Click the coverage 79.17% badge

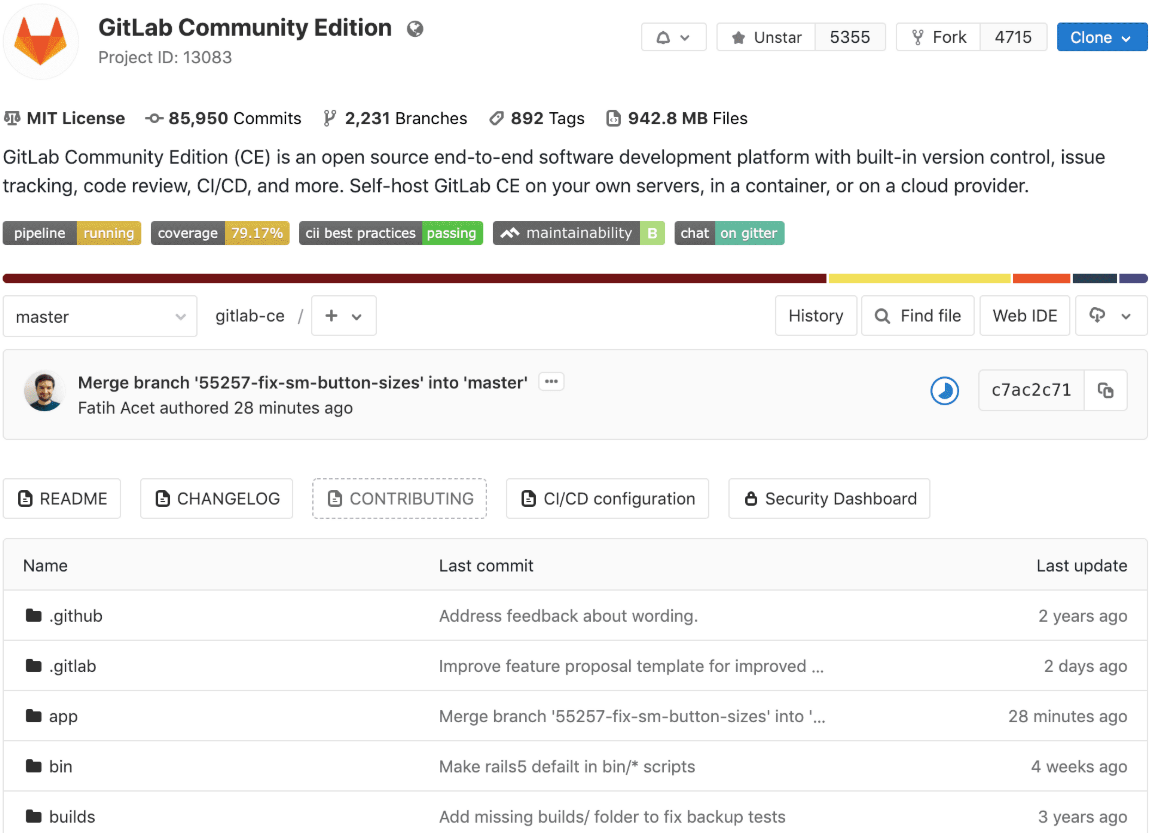pos(220,233)
